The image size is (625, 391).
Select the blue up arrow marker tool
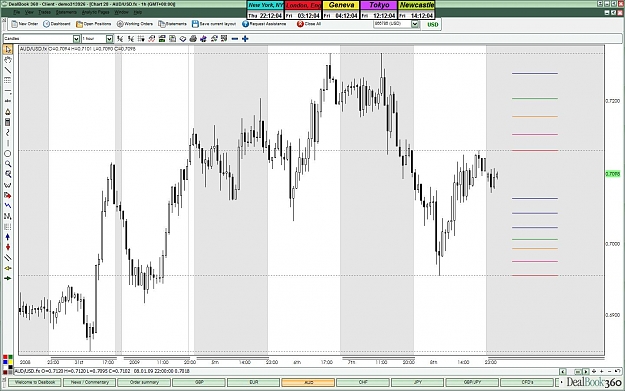click(x=8, y=237)
